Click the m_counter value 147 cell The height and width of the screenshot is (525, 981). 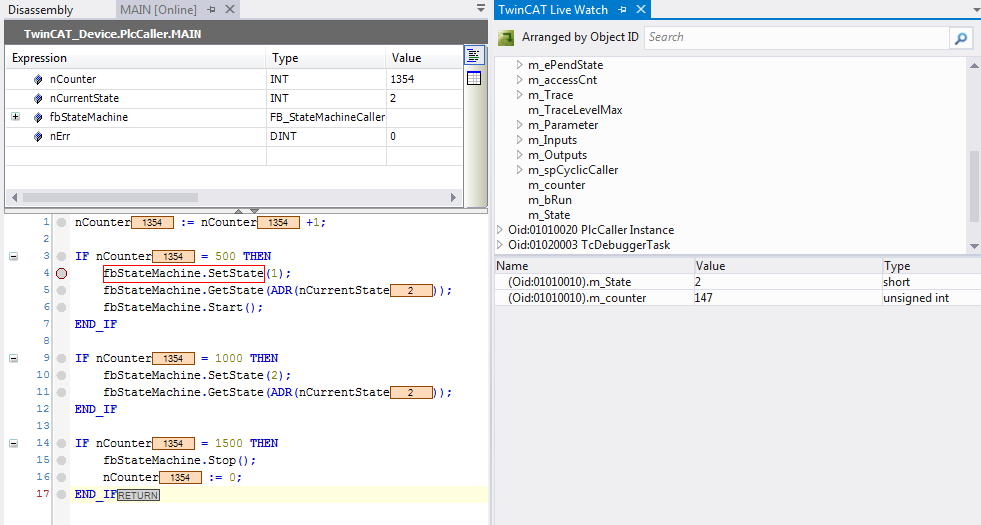click(x=788, y=298)
